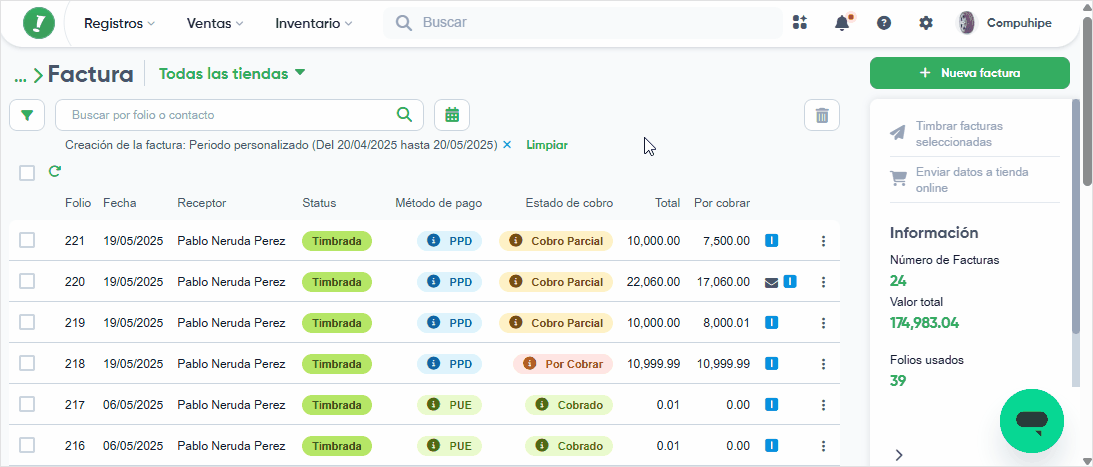This screenshot has width=1093, height=467.
Task: Select the checkbox for folio 220
Action: (x=26, y=282)
